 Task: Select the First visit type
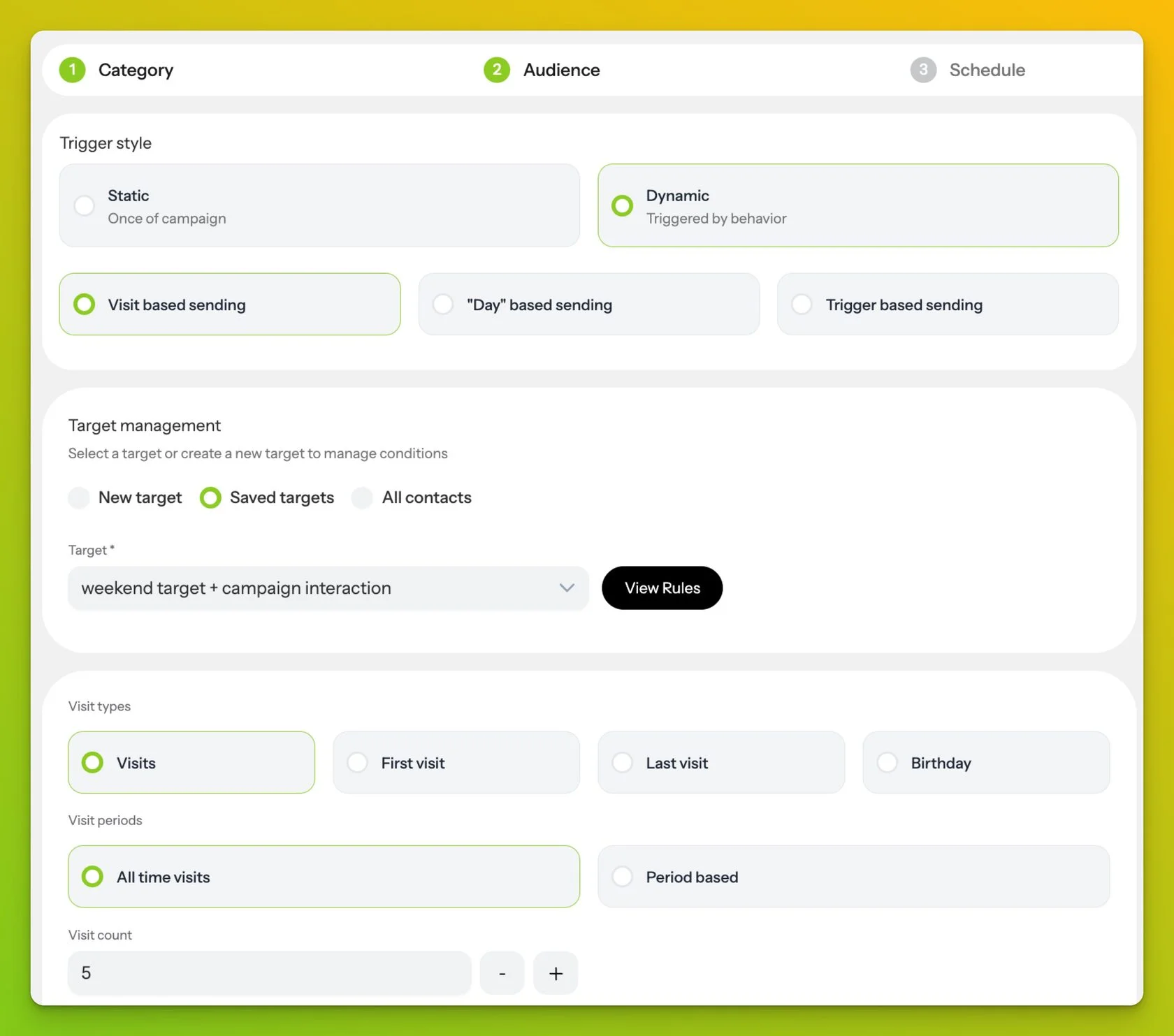click(x=456, y=763)
